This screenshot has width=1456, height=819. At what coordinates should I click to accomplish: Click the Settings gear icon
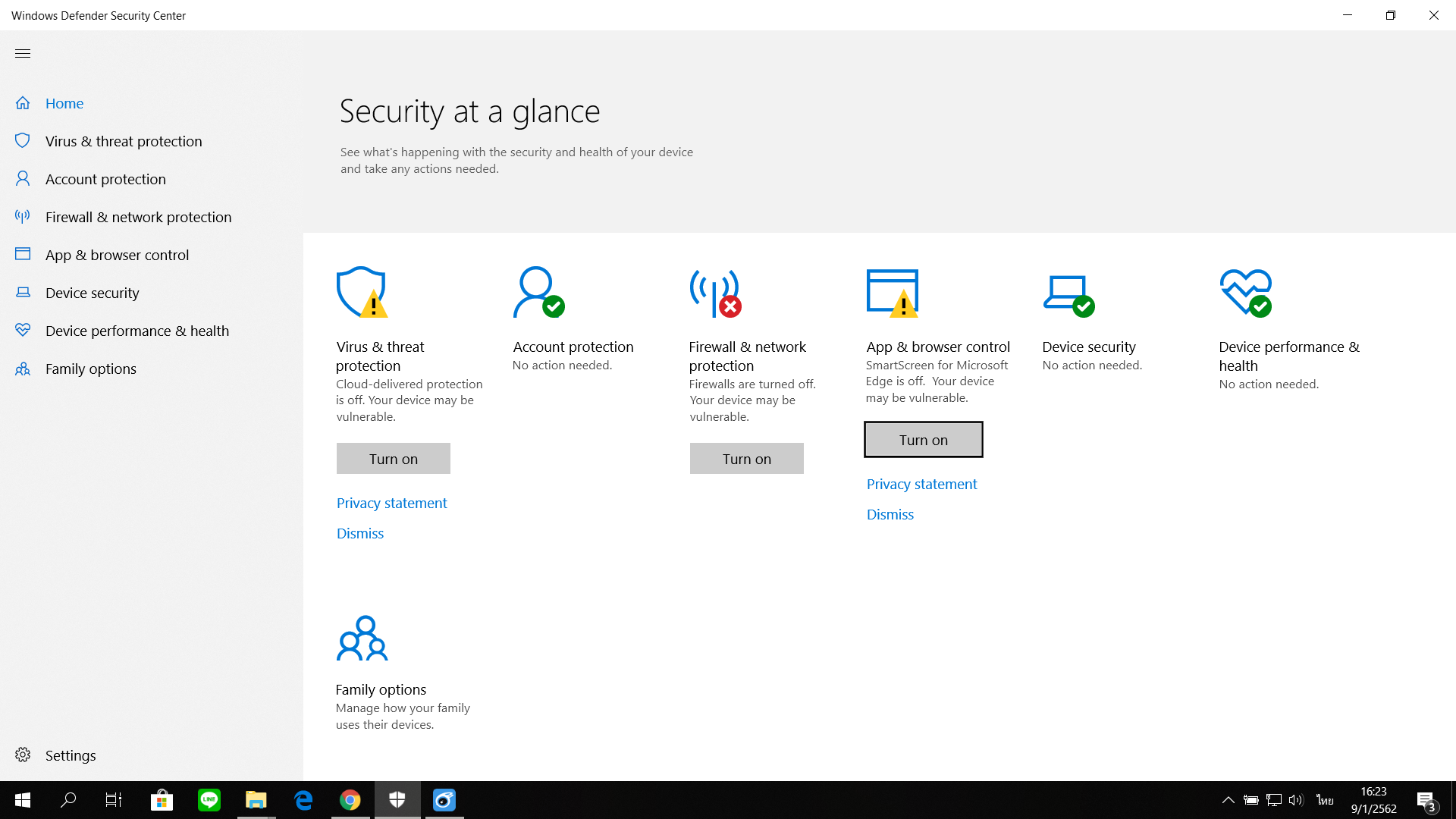(23, 755)
